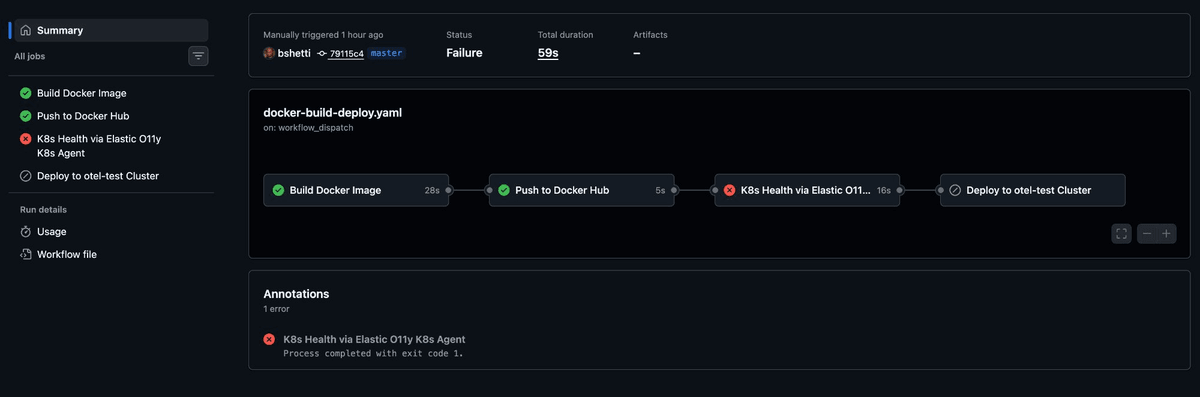The width and height of the screenshot is (1200, 397).
Task: Open the Summary page in sidebar
Action: tap(111, 30)
